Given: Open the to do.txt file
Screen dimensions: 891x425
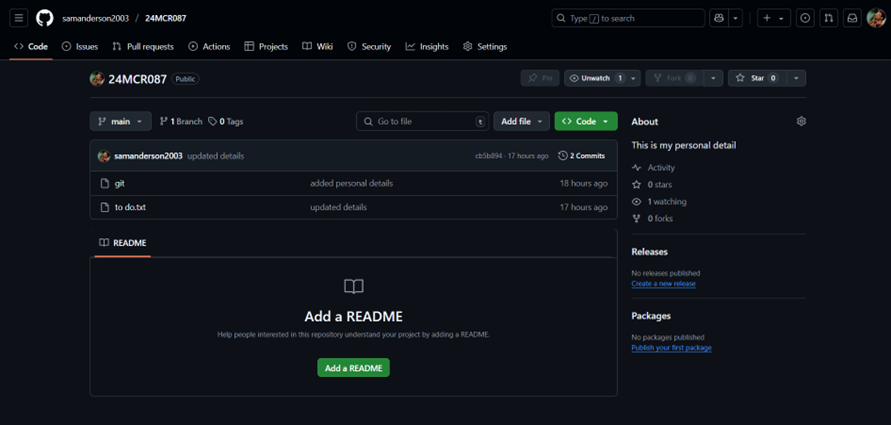Looking at the screenshot, I should (x=130, y=207).
